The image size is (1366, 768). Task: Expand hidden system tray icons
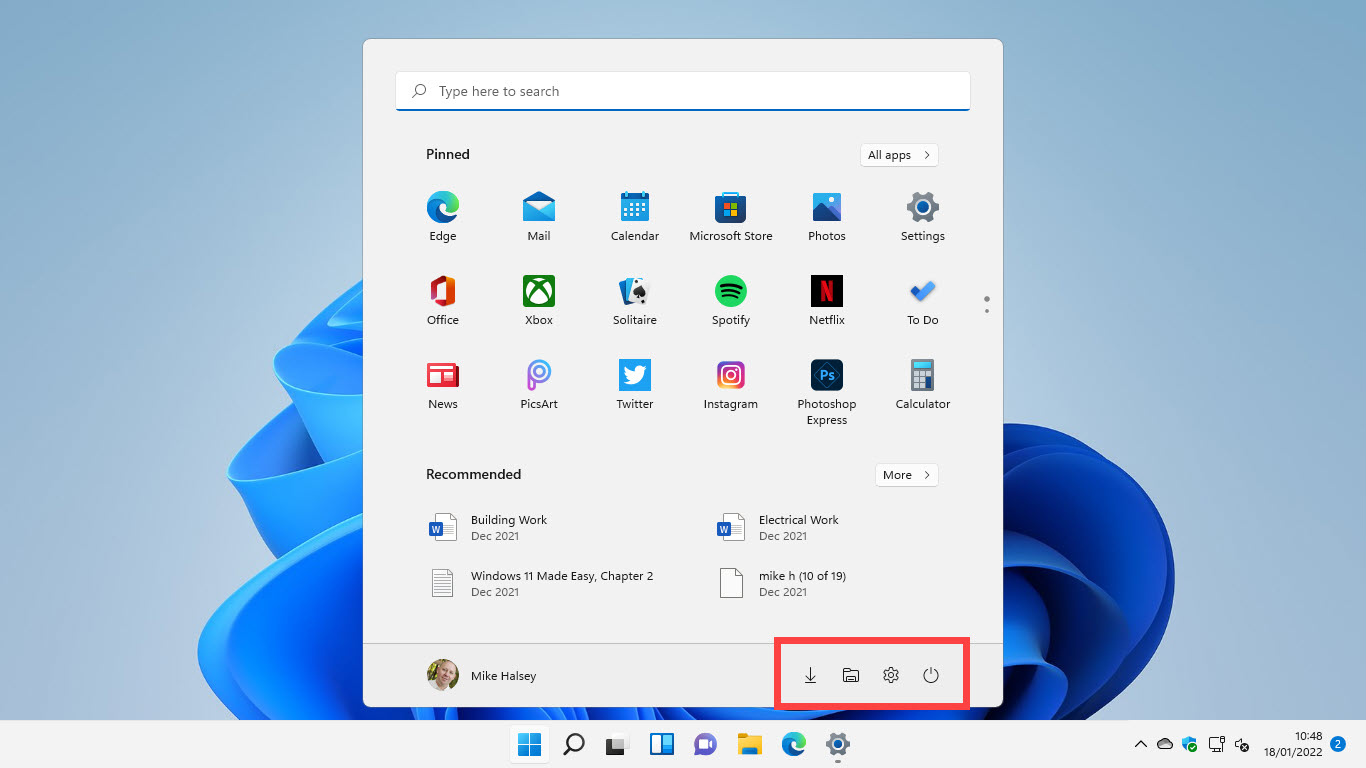point(1140,744)
